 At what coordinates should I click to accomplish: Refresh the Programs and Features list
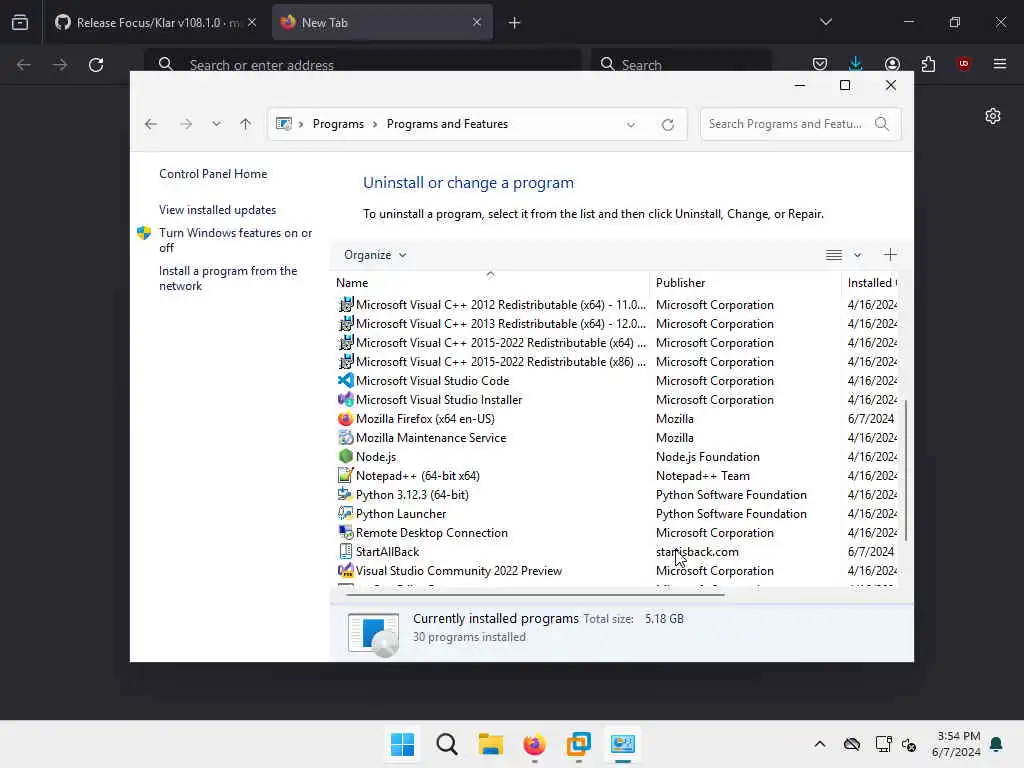click(x=667, y=125)
